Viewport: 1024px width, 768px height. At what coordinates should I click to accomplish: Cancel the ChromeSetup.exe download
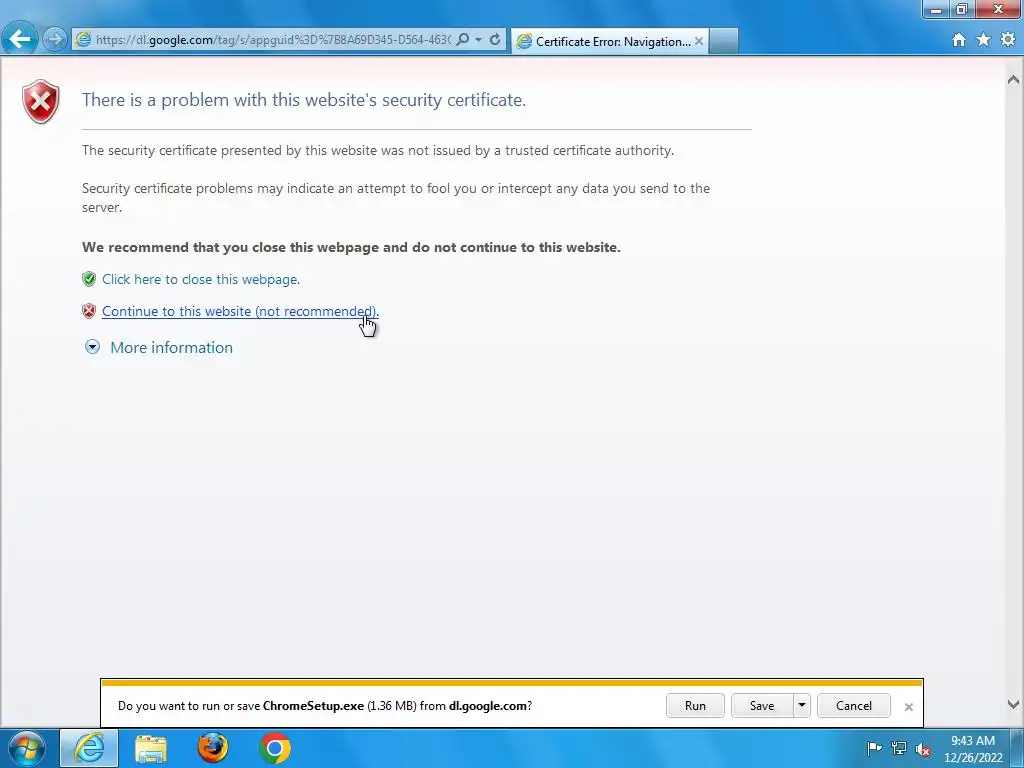click(854, 706)
